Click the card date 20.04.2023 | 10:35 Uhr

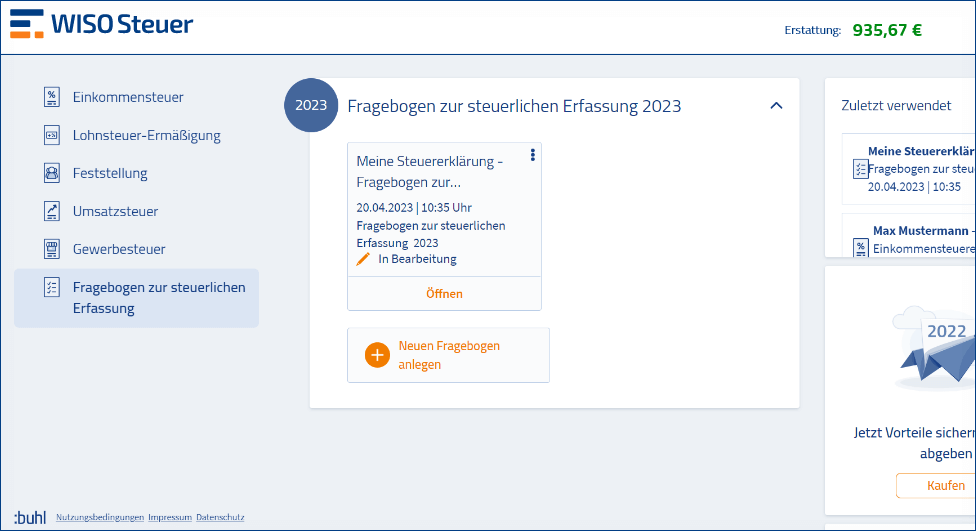(x=414, y=207)
